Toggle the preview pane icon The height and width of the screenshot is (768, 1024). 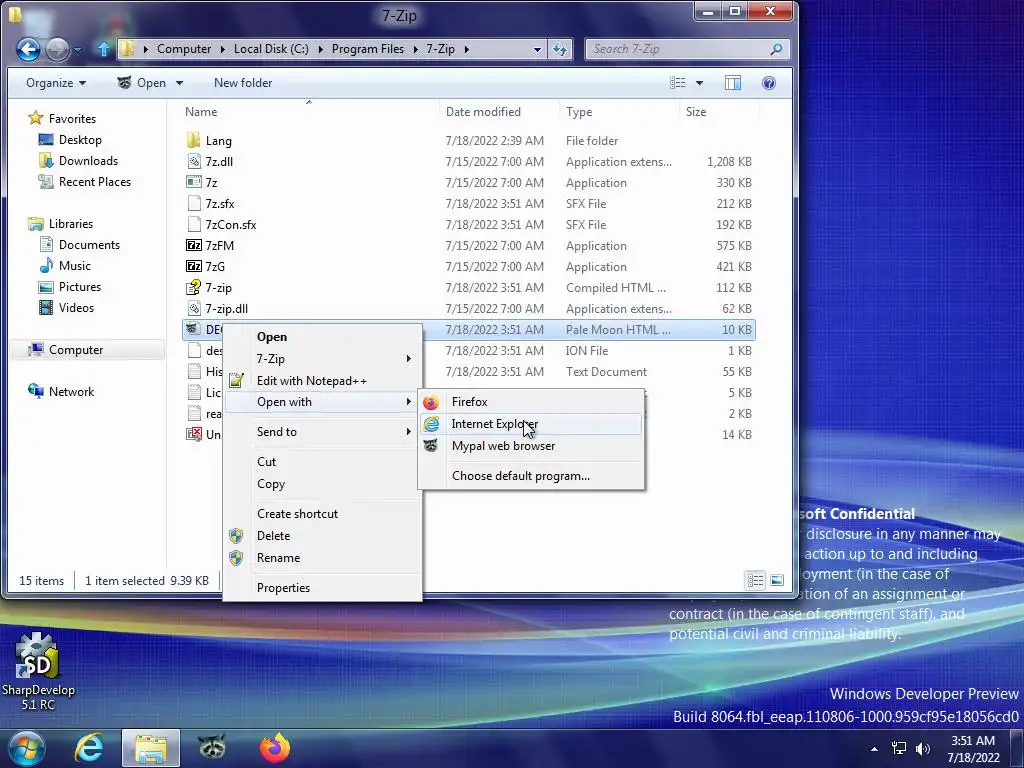[733, 83]
